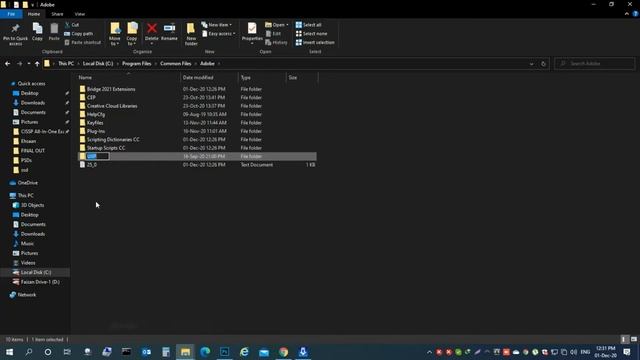Click This PC in the address bar
The image size is (640, 360).
(66, 64)
